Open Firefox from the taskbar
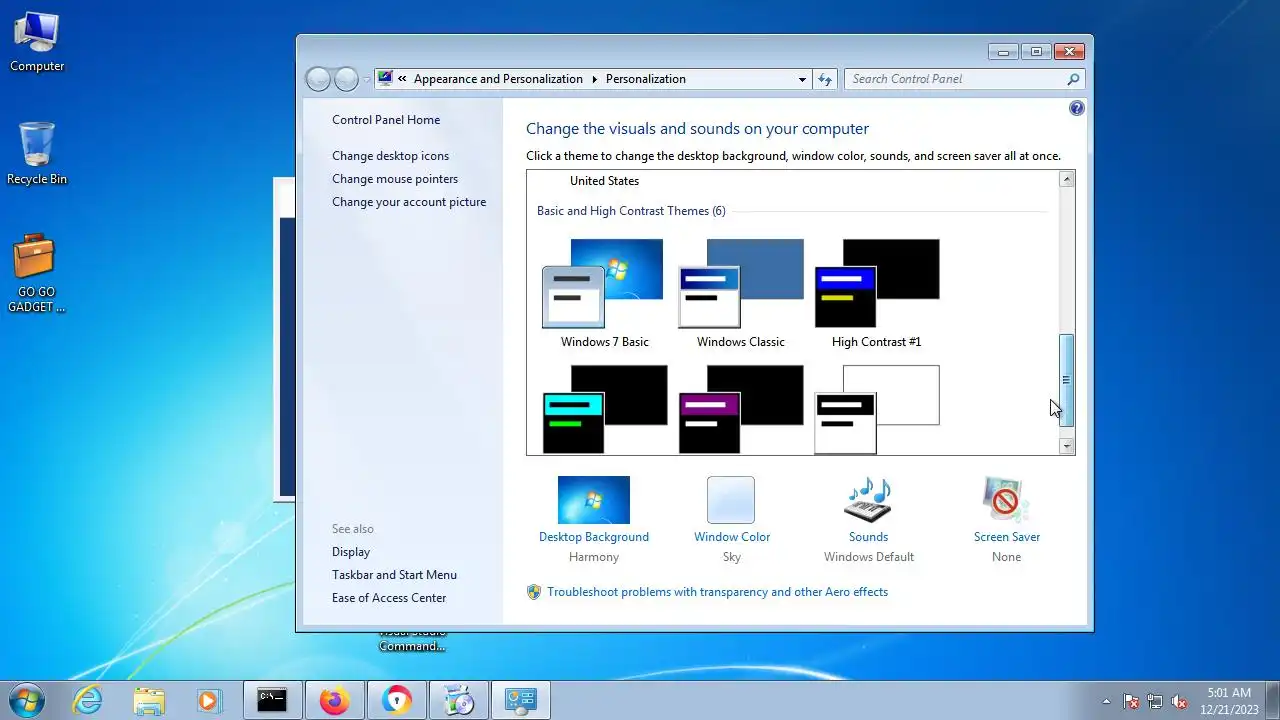The height and width of the screenshot is (720, 1280). tap(334, 700)
